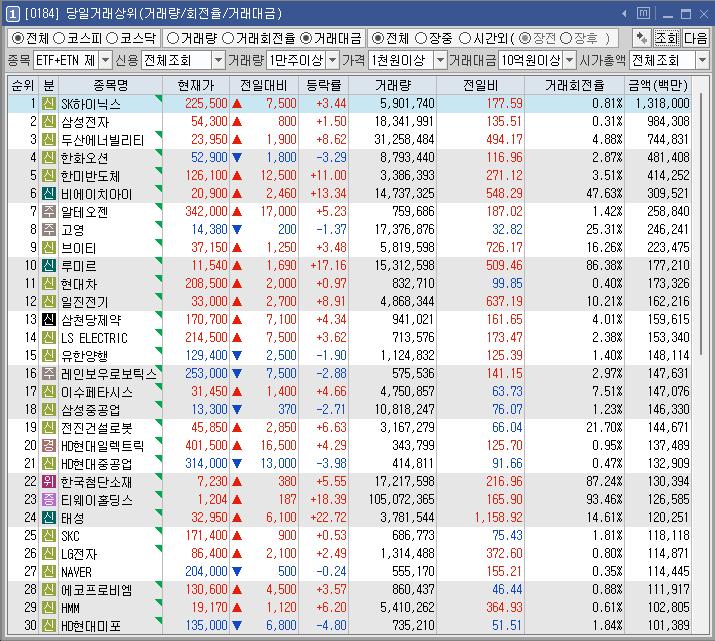This screenshot has width=715, height=641.
Task: Click the 주 badge icon for 알테오젠
Action: point(49,212)
